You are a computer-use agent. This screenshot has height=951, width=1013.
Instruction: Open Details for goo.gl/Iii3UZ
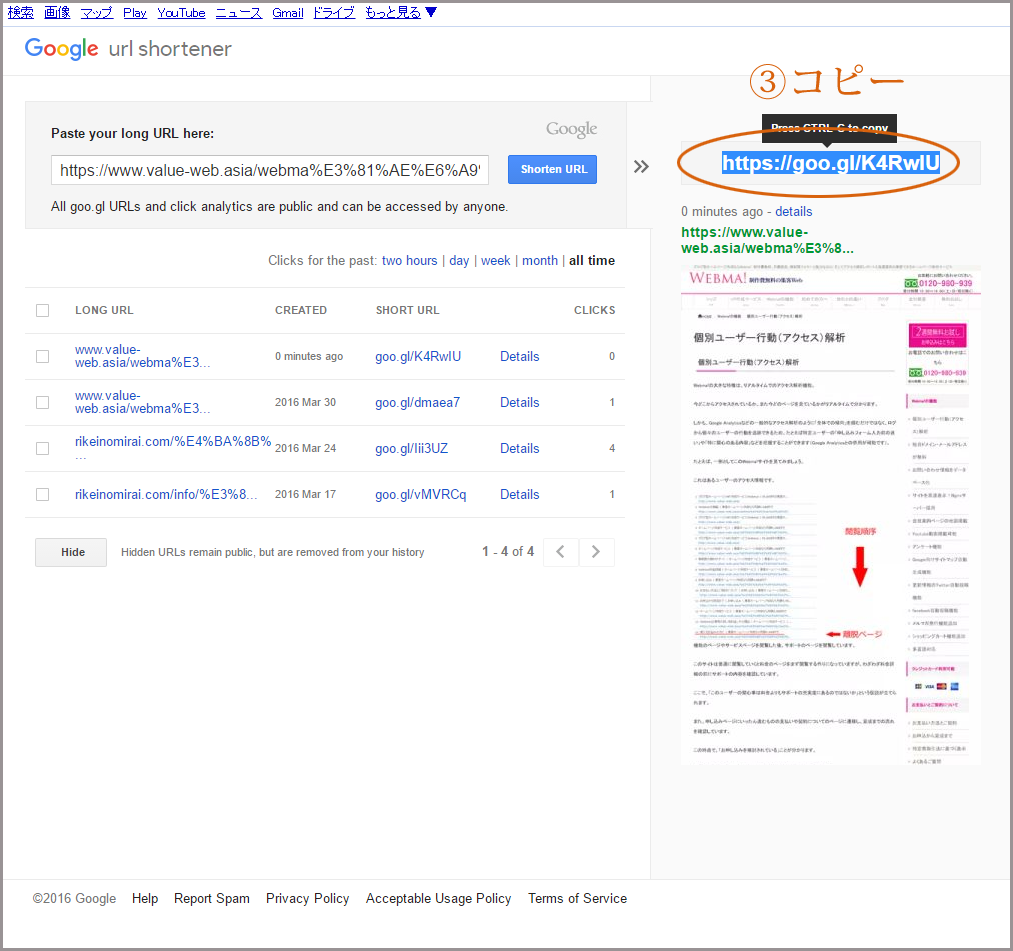(x=519, y=448)
